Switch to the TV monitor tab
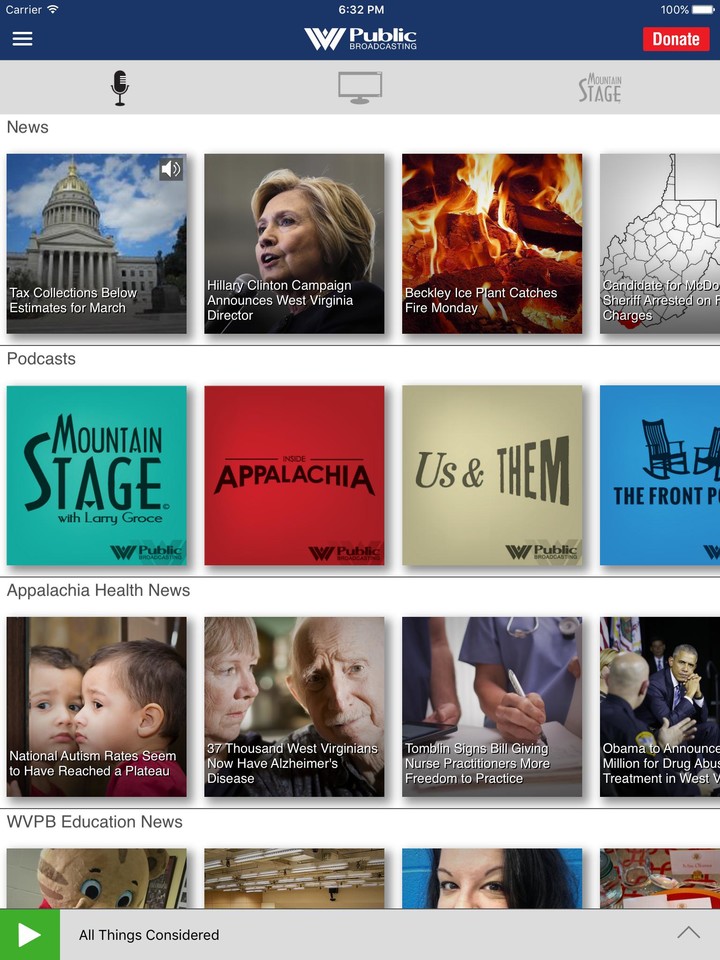Viewport: 720px width, 960px height. point(360,88)
